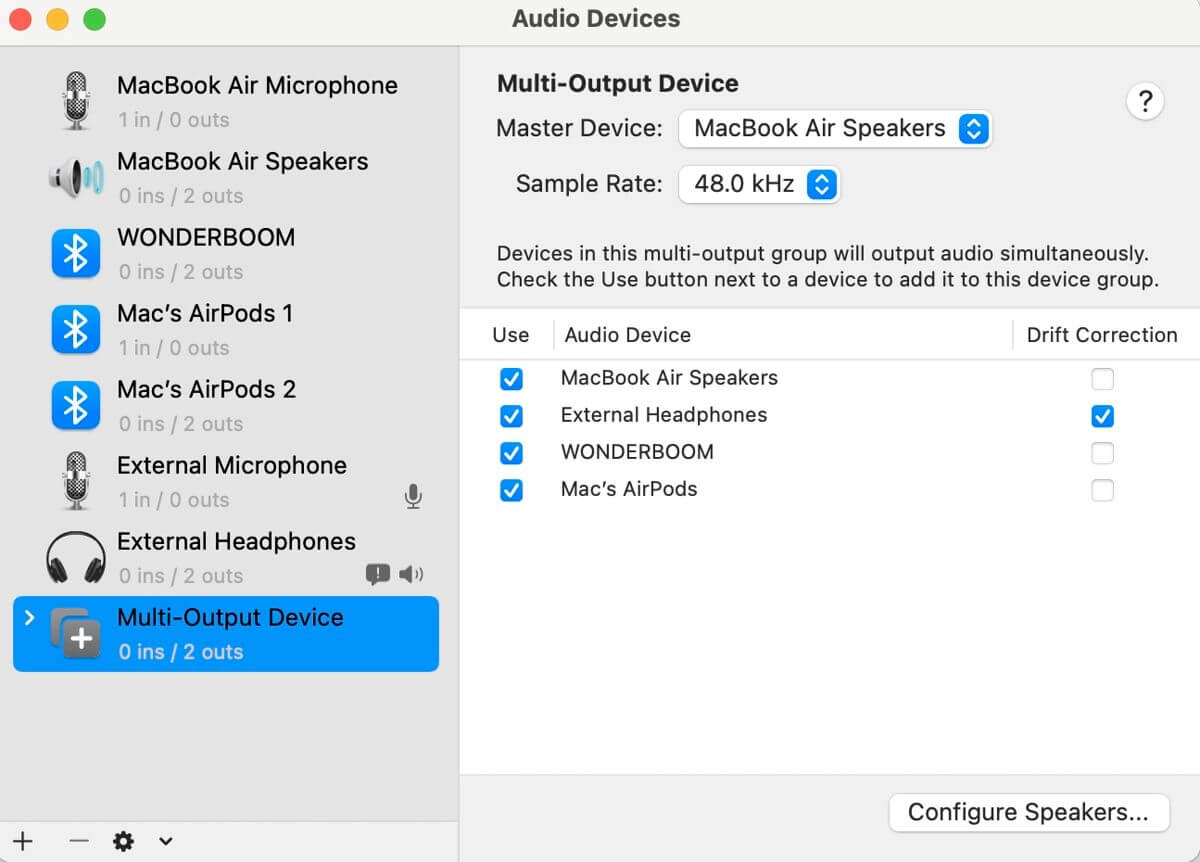Disable Drift Correction for External Headphones
This screenshot has height=862, width=1200.
pos(1102,416)
